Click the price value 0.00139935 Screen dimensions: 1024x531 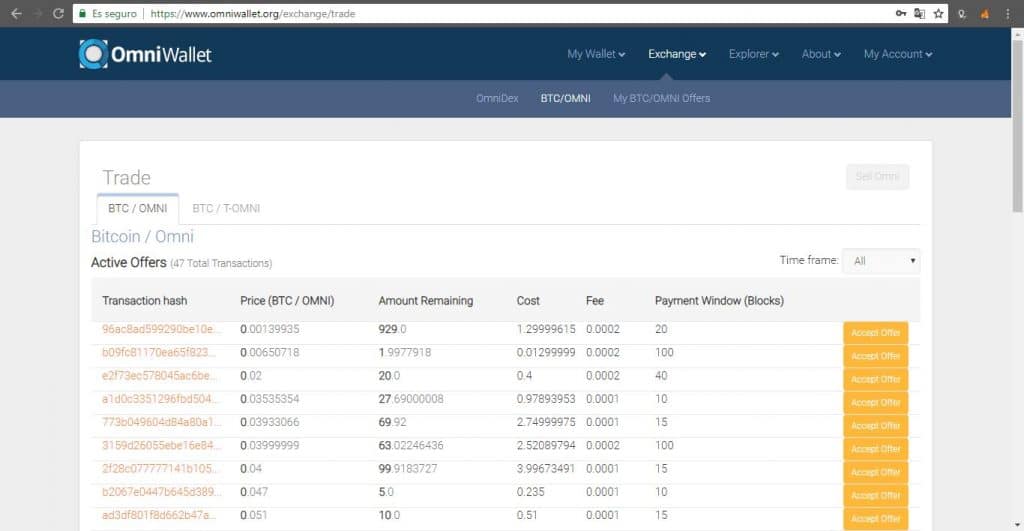[269, 329]
